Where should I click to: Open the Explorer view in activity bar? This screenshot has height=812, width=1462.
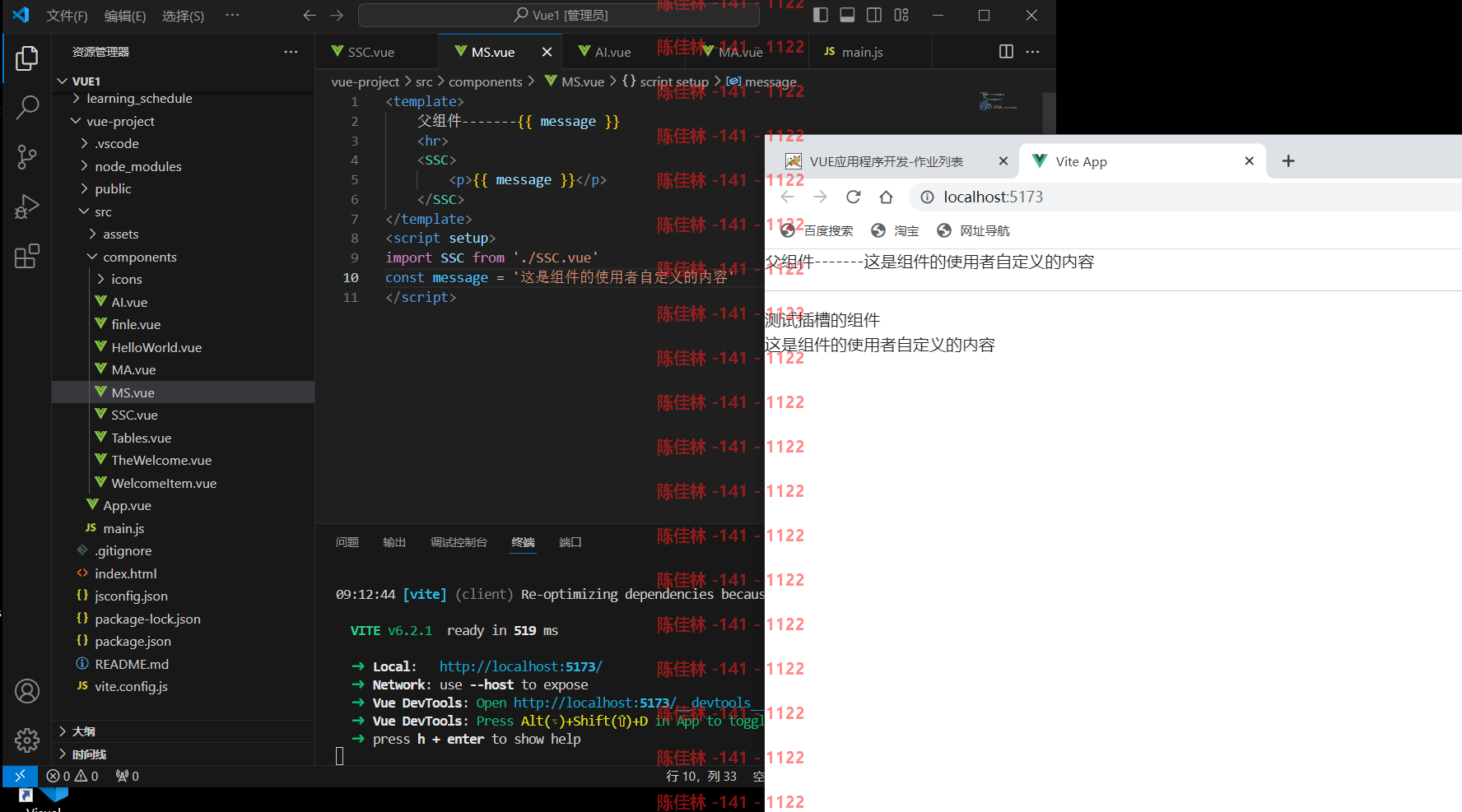point(27,58)
